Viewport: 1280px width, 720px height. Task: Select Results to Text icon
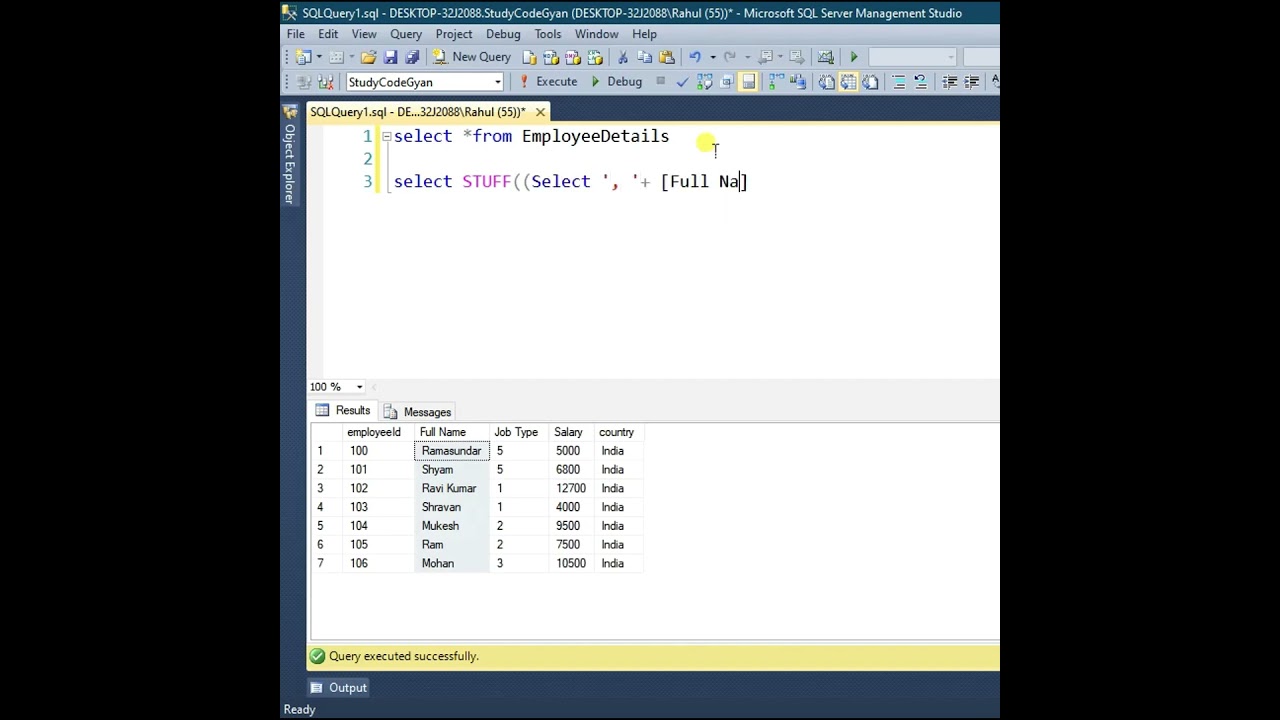tap(826, 82)
